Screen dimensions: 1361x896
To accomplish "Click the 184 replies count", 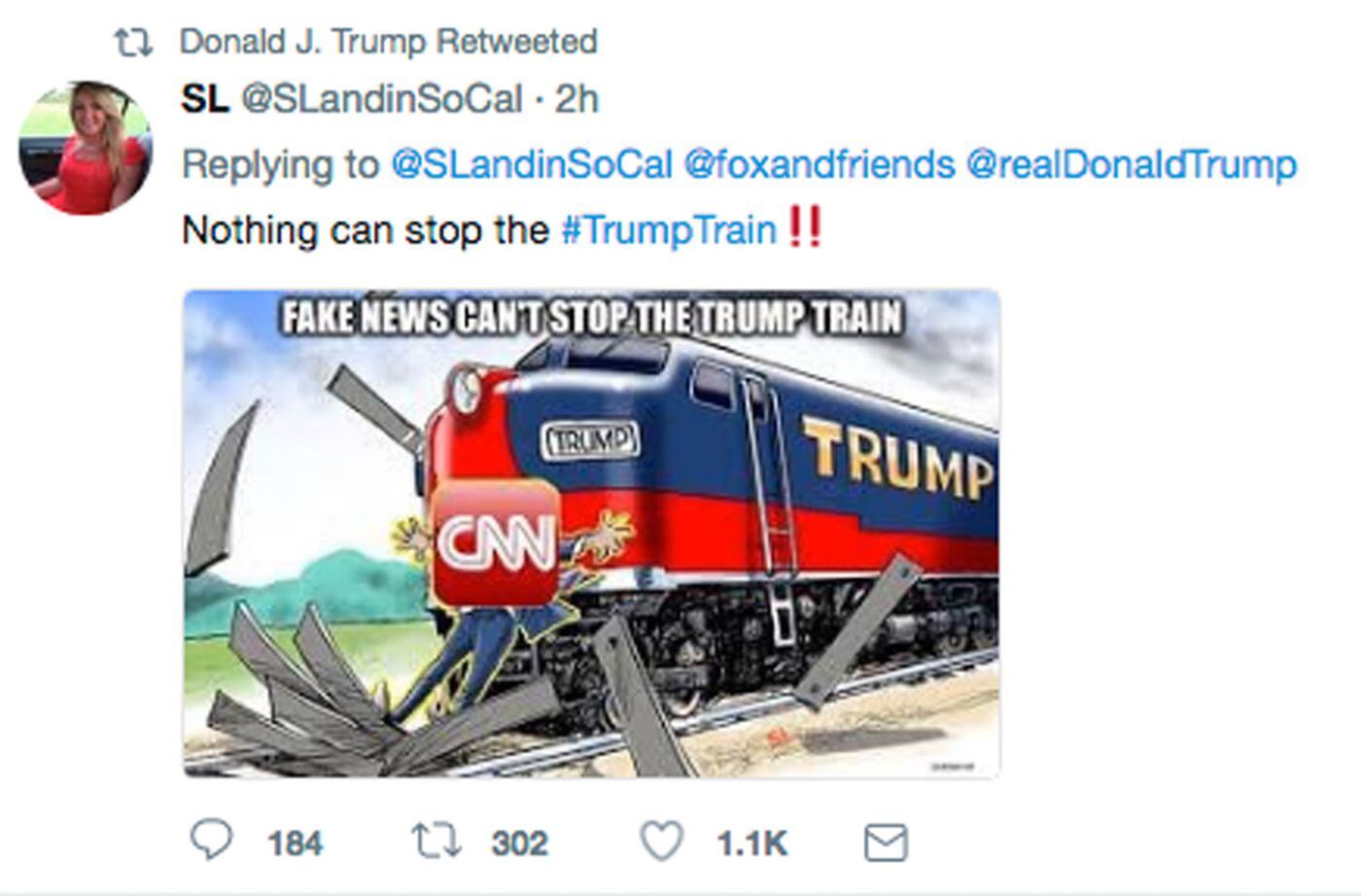I will click(x=295, y=843).
